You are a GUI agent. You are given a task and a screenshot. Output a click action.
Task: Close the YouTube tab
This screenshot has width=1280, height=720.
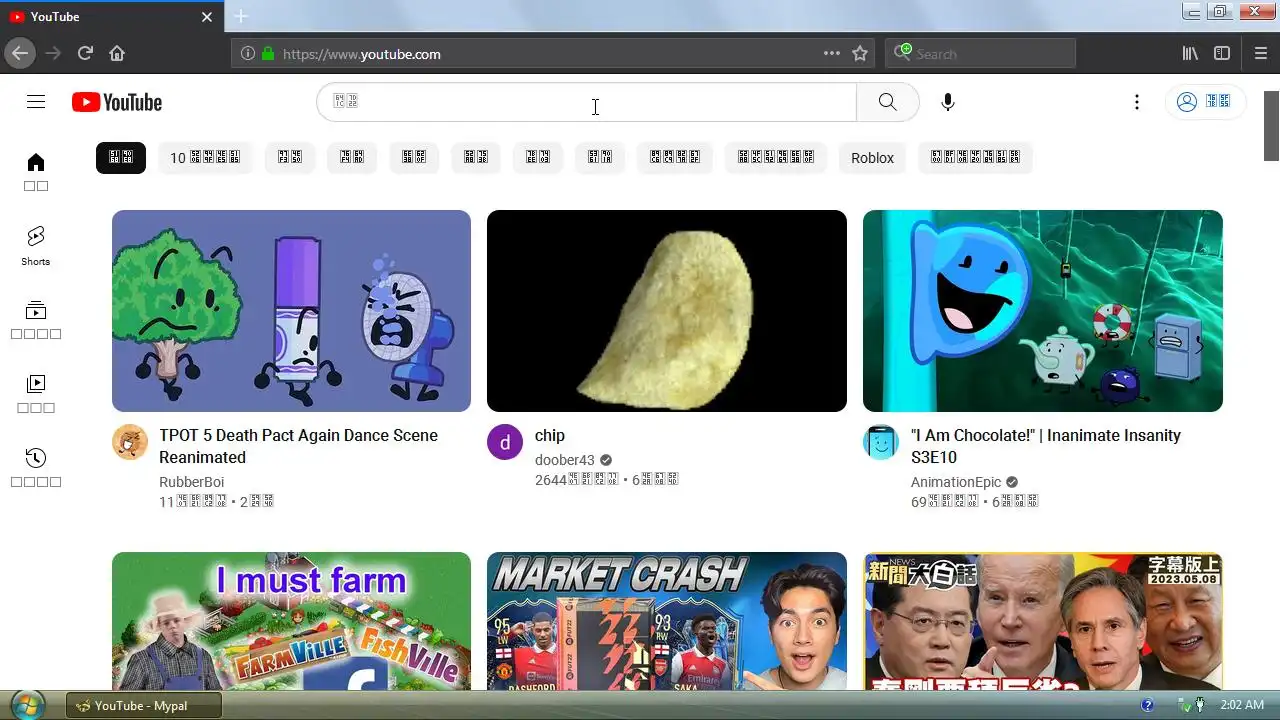[x=207, y=17]
